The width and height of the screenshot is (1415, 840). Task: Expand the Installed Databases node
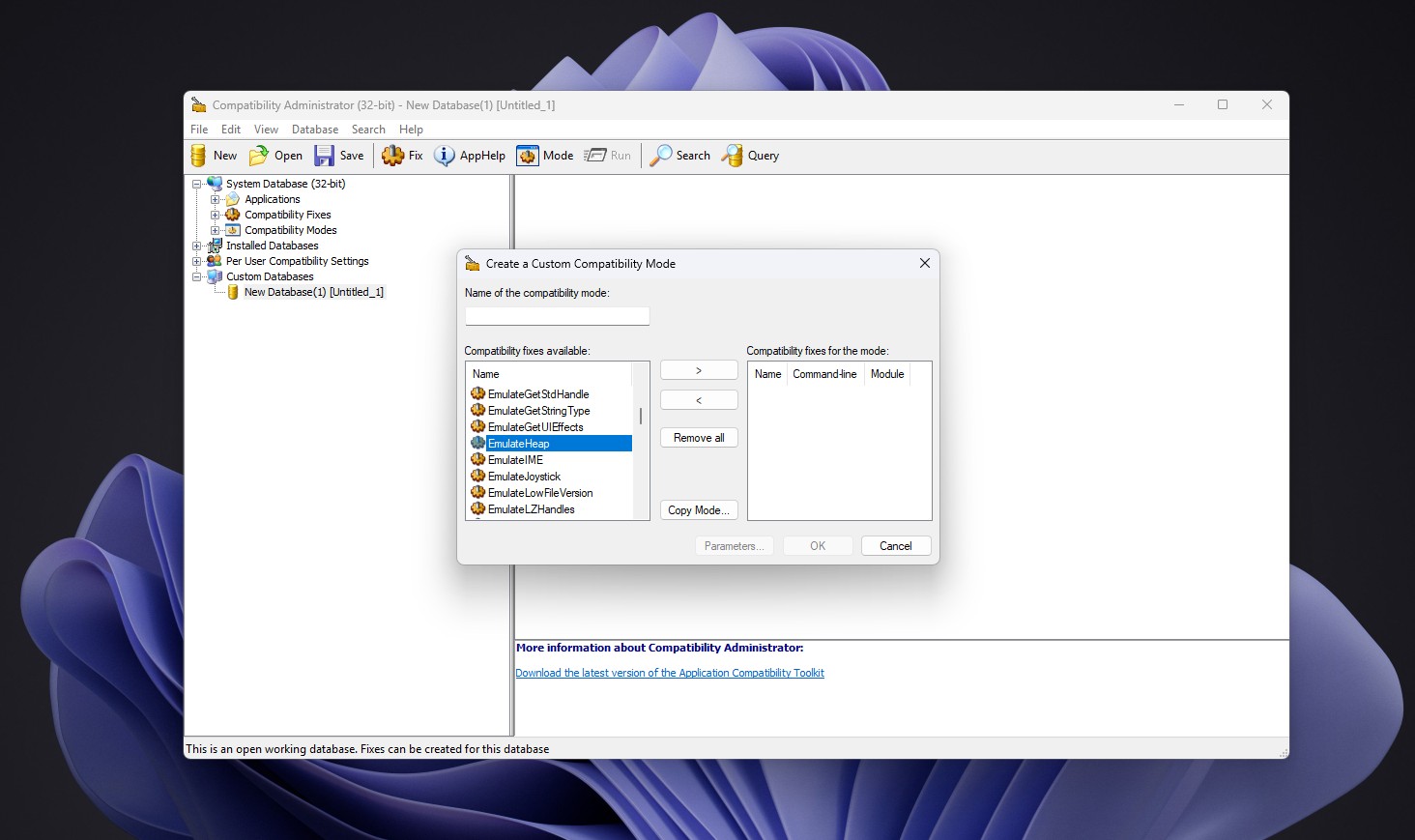pos(196,246)
